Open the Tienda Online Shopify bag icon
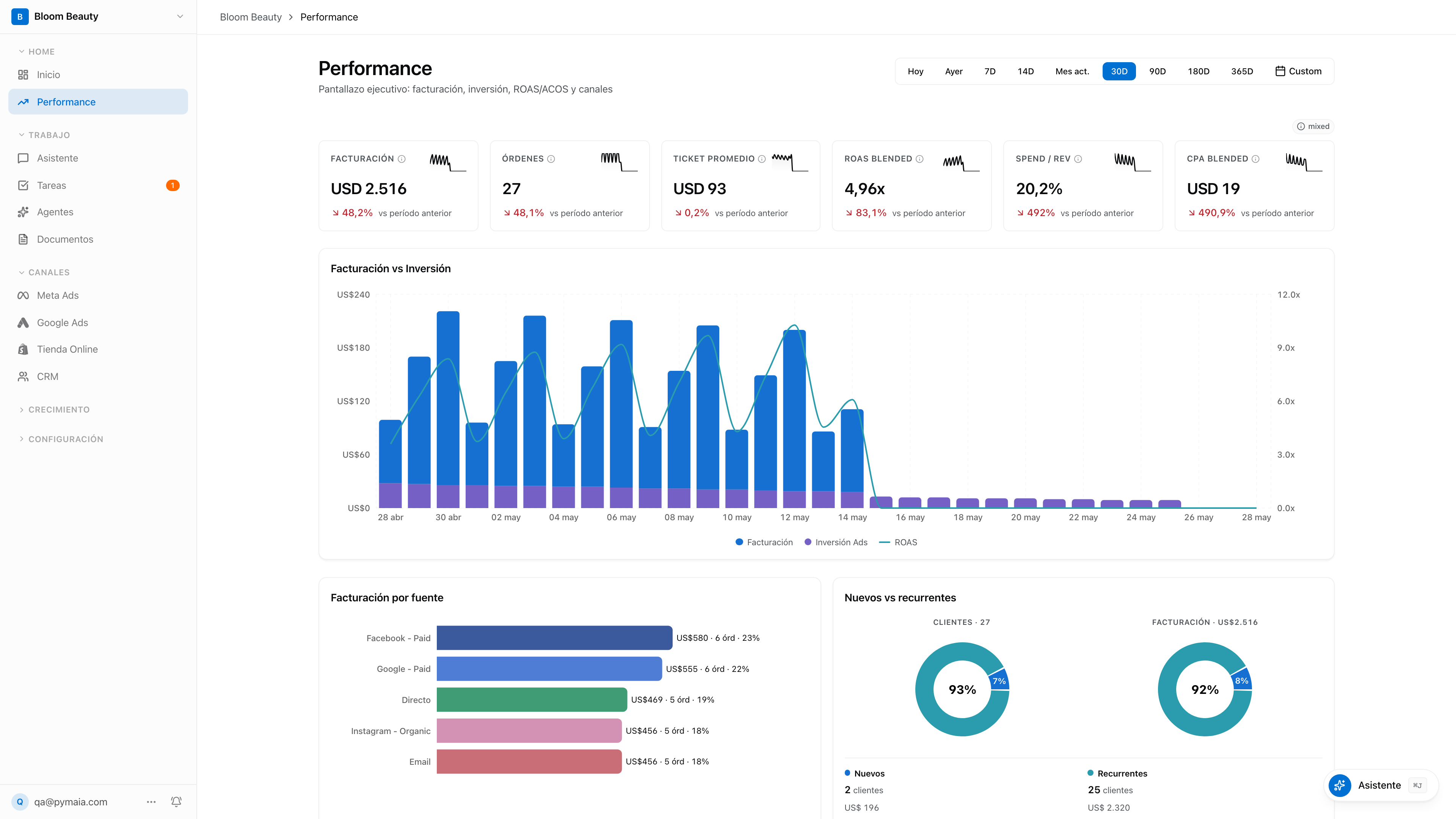This screenshot has height=819, width=1456. [x=23, y=349]
